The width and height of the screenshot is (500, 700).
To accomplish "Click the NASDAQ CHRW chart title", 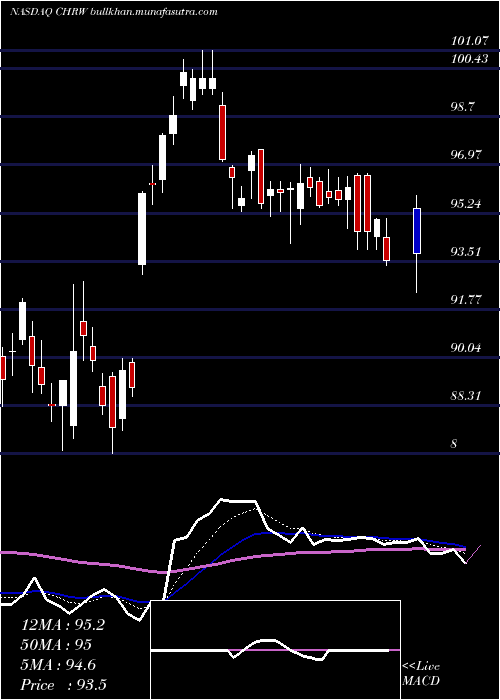I will pos(49,12).
